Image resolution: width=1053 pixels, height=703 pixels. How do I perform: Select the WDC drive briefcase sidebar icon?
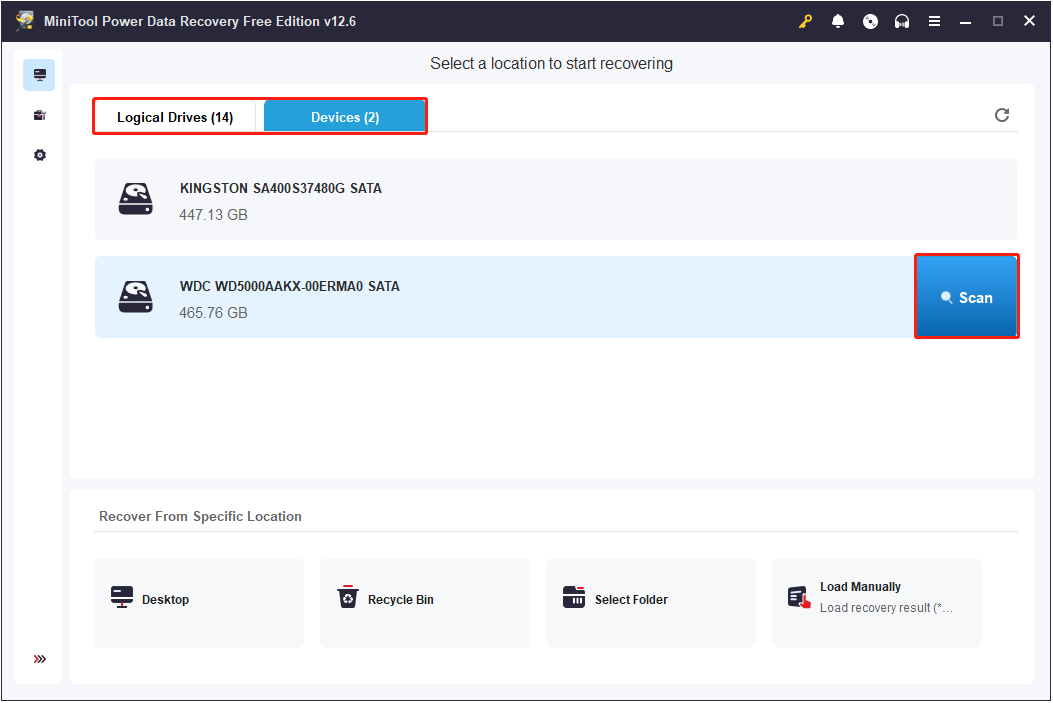(39, 114)
